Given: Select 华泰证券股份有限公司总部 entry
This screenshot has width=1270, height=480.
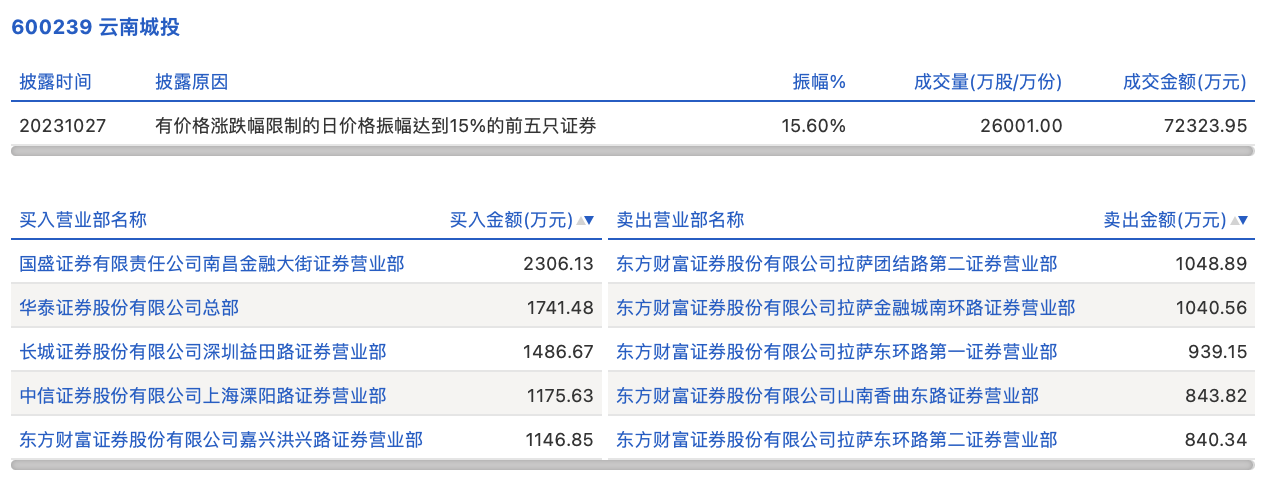Looking at the screenshot, I should point(129,308).
